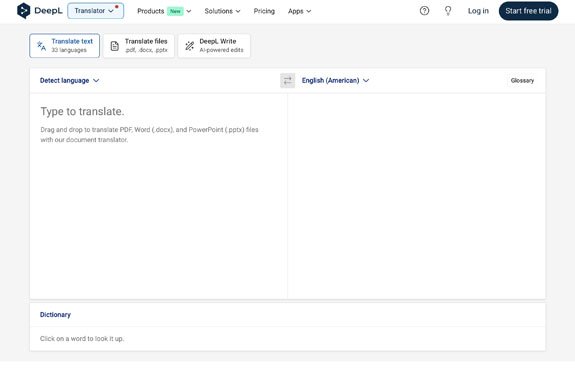Click the lightbulb tips icon
575x368 pixels.
tap(448, 11)
